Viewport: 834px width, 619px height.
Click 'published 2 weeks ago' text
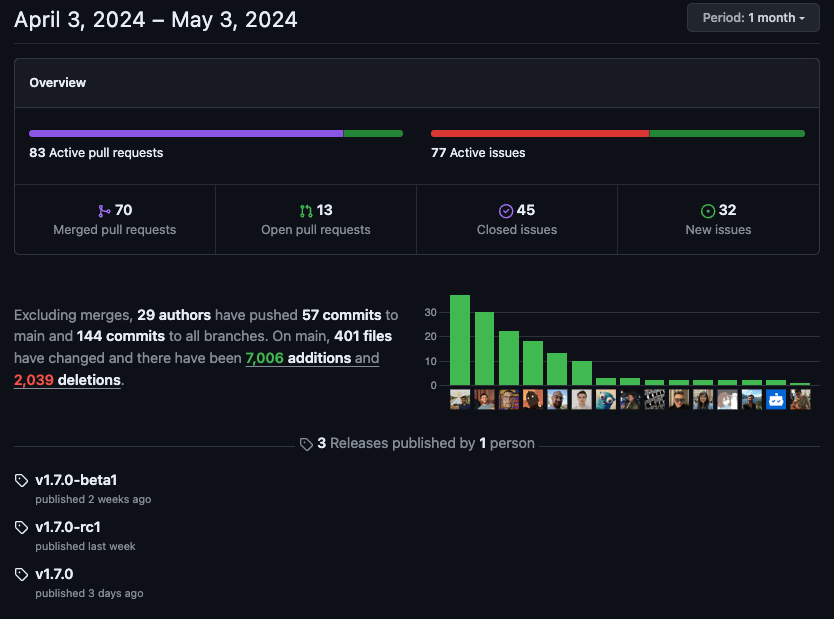(93, 499)
